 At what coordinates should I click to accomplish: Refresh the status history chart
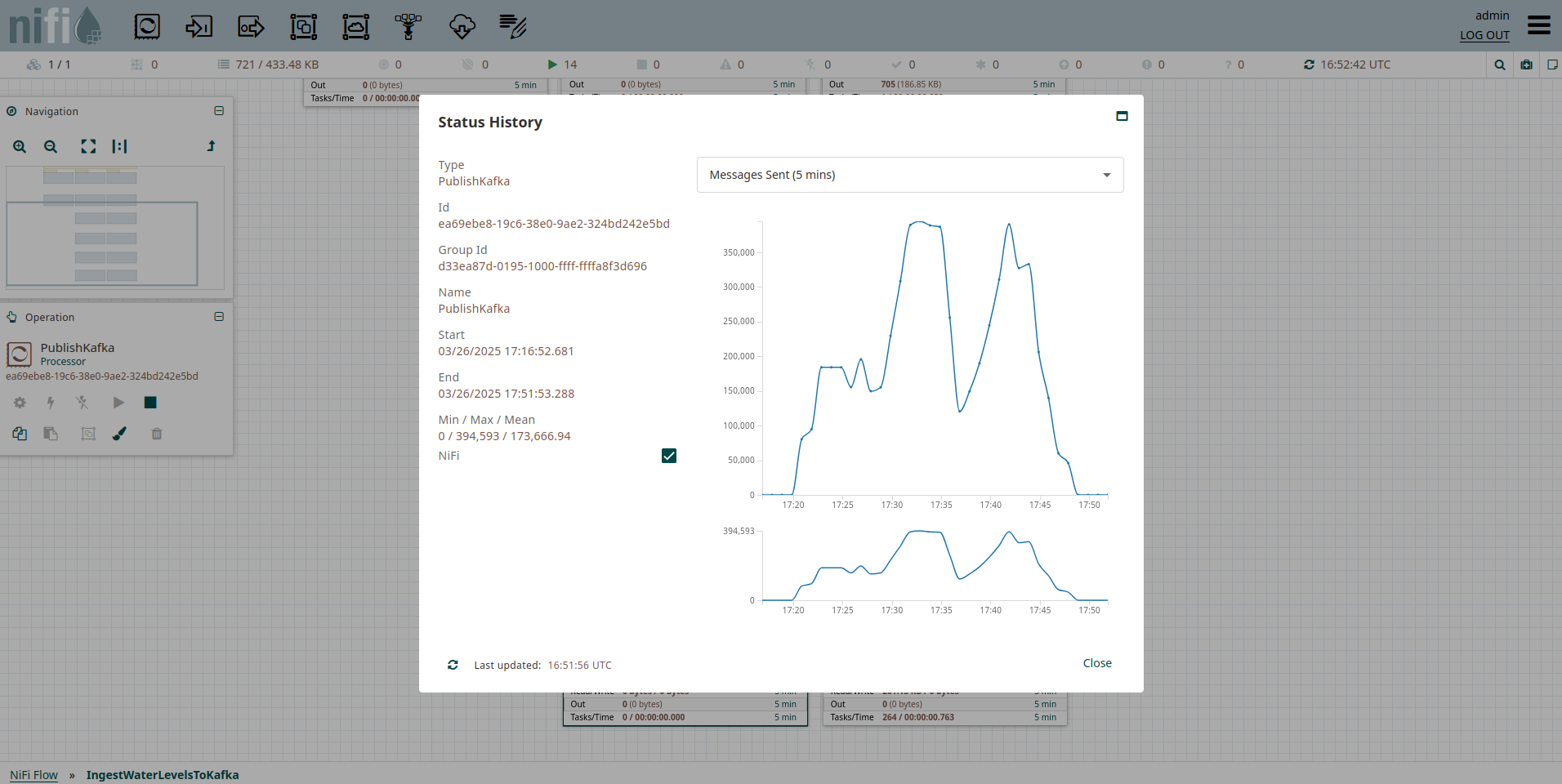point(453,665)
